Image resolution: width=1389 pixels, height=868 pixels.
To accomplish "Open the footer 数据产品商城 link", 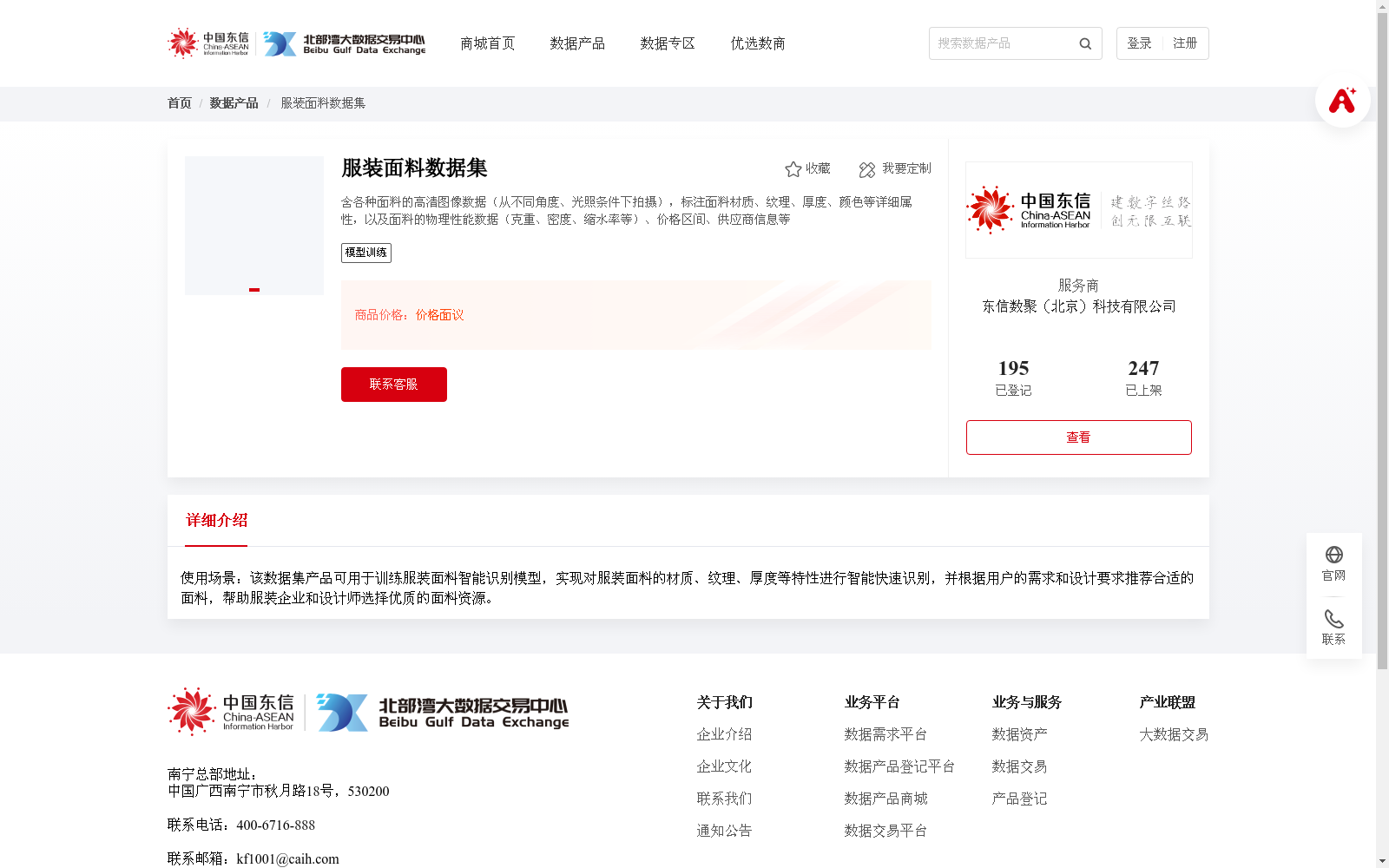I will coord(885,799).
